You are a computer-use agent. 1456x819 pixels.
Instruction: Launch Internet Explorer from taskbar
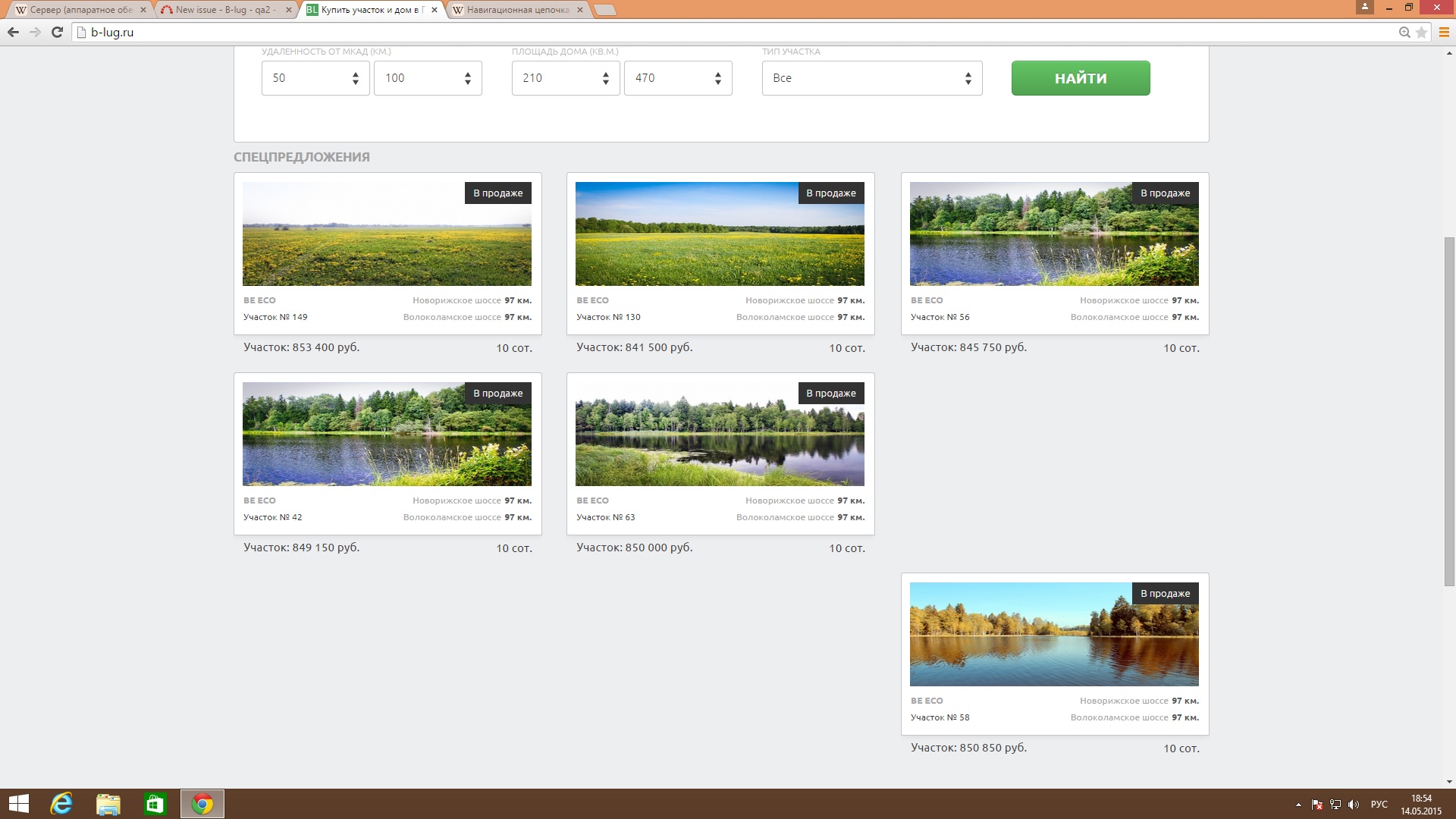click(x=61, y=804)
